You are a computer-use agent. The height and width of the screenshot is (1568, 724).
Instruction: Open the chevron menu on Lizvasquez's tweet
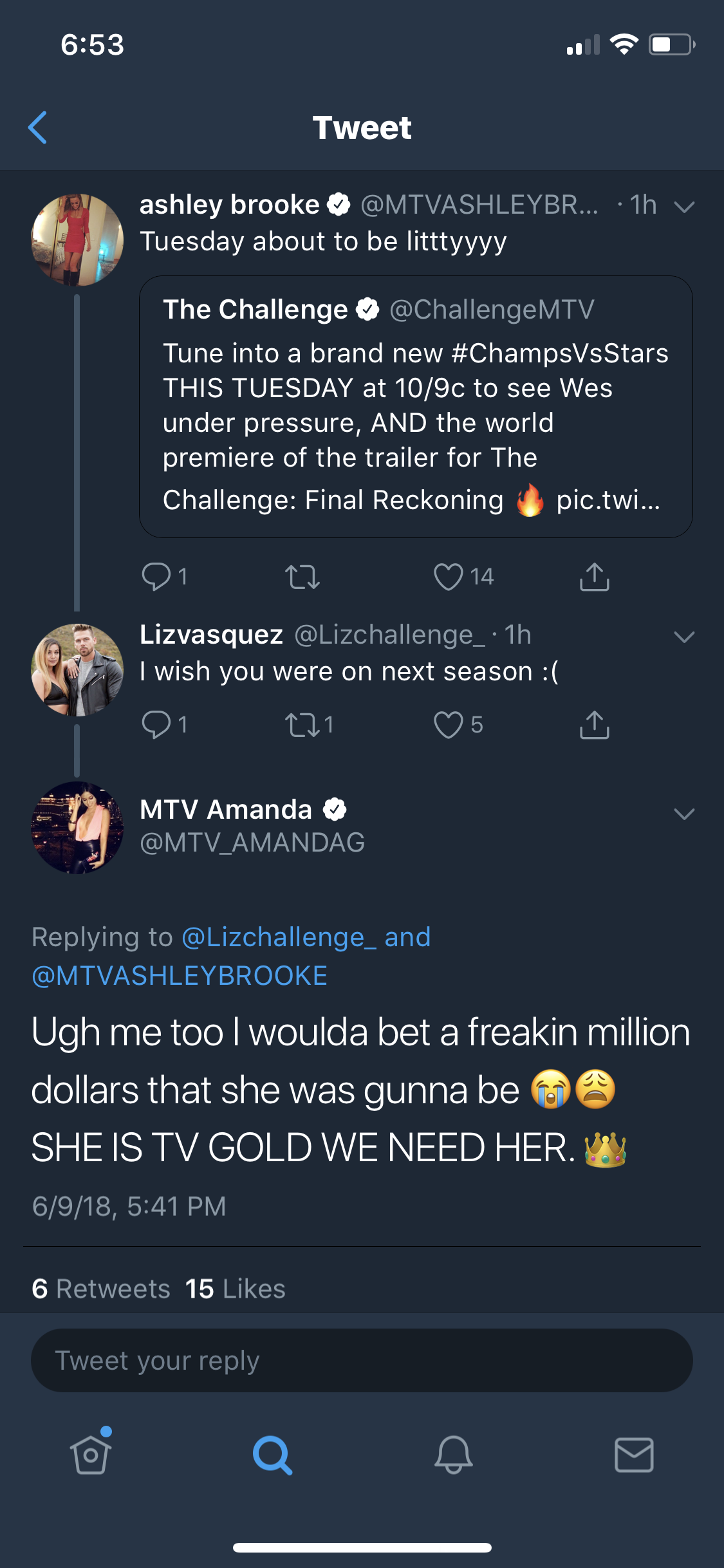coord(683,637)
